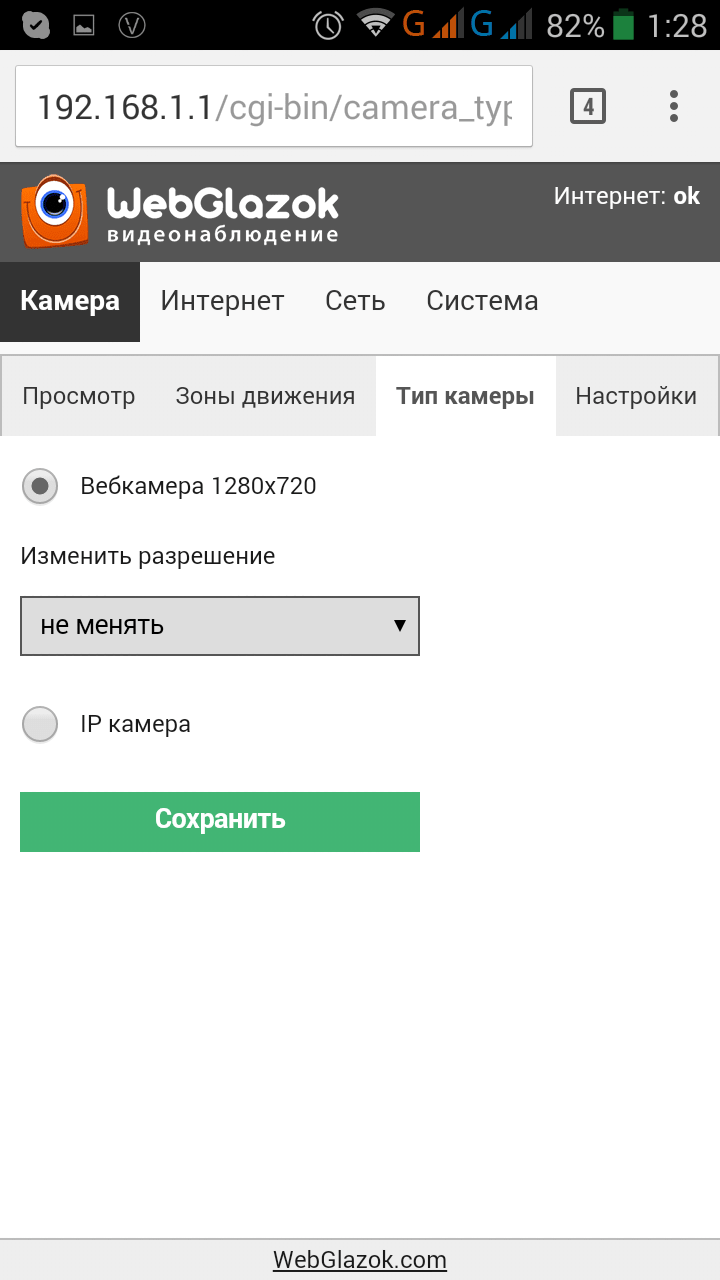
Task: Open the Зоны движения tab
Action: [x=266, y=396]
